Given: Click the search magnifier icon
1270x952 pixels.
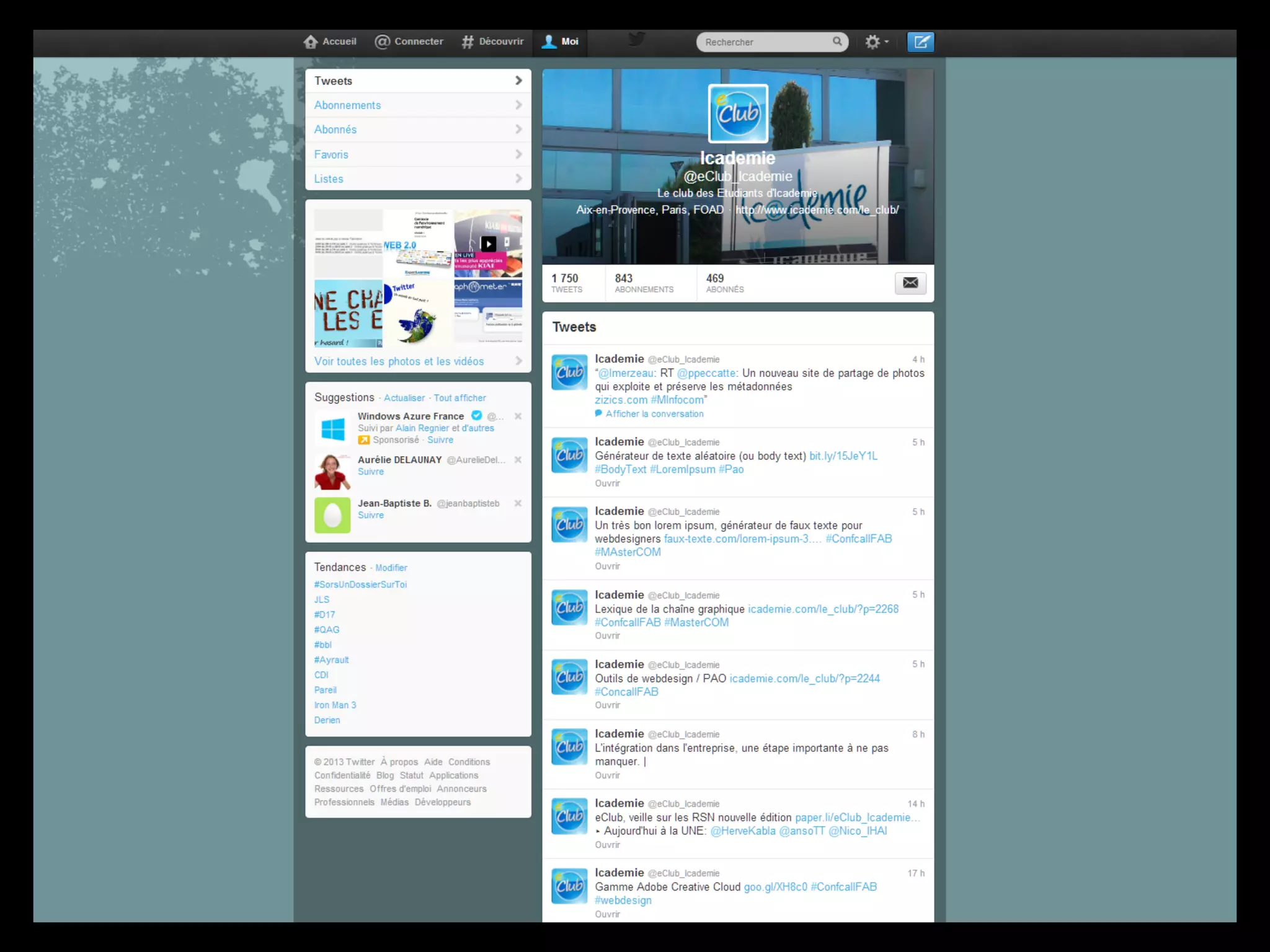Looking at the screenshot, I should (x=837, y=42).
